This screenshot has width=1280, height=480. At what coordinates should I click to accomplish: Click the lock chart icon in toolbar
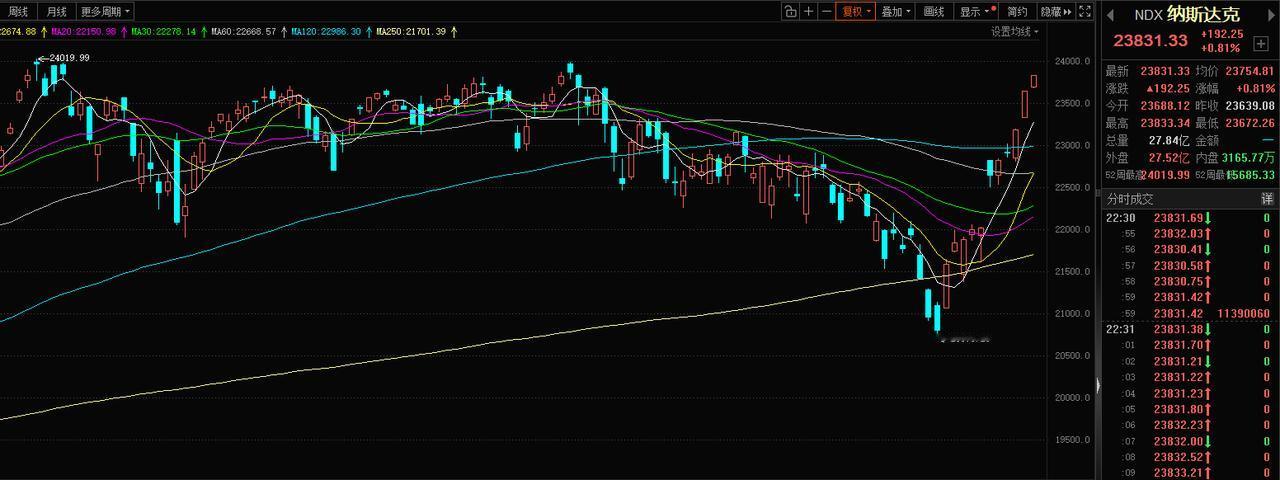790,12
